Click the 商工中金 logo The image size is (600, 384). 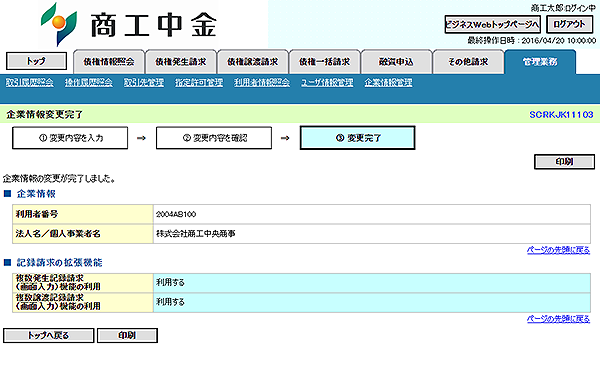point(129,24)
